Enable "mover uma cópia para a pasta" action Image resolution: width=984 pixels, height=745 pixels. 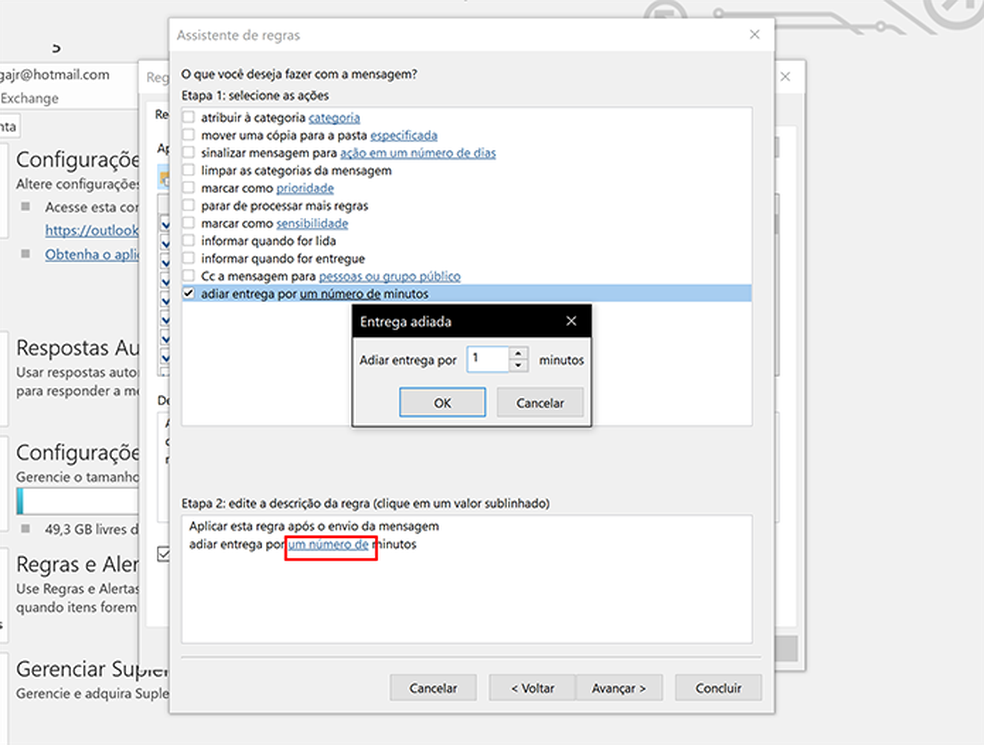coord(190,135)
